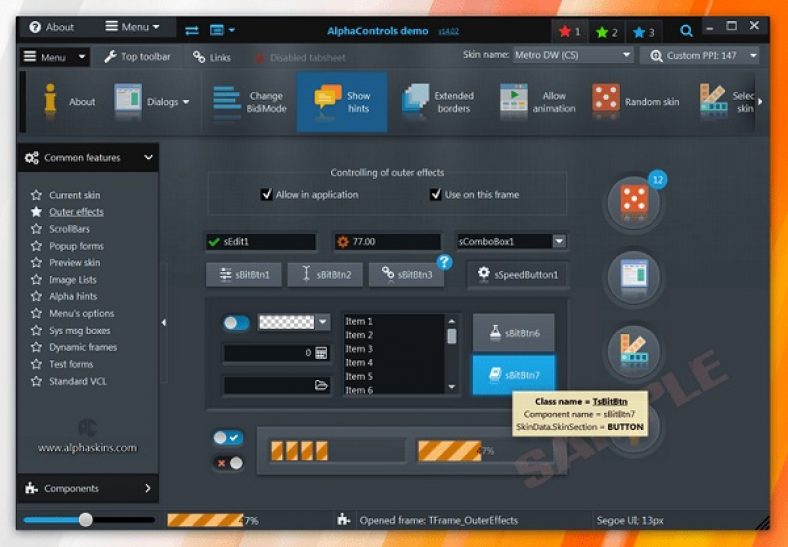Click sBitBtn1 button
Screen dimensions: 788x547
[x=244, y=275]
